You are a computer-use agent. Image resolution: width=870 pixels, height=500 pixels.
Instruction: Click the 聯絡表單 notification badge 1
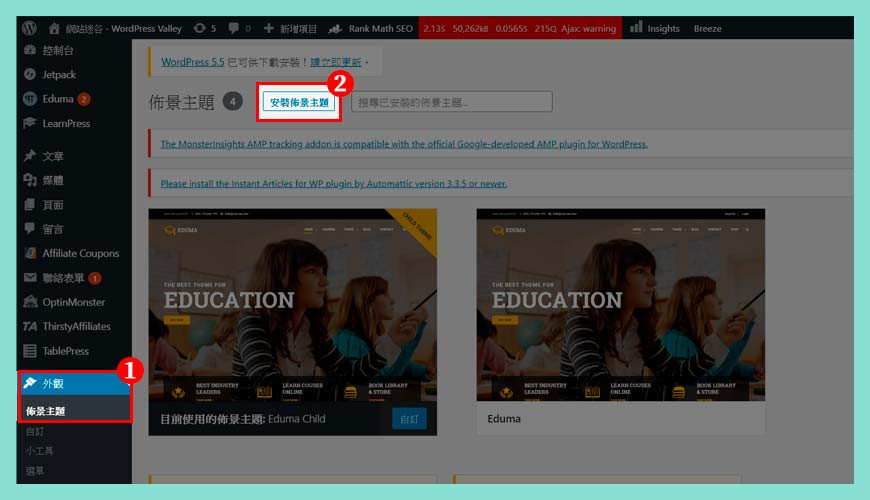tap(95, 278)
